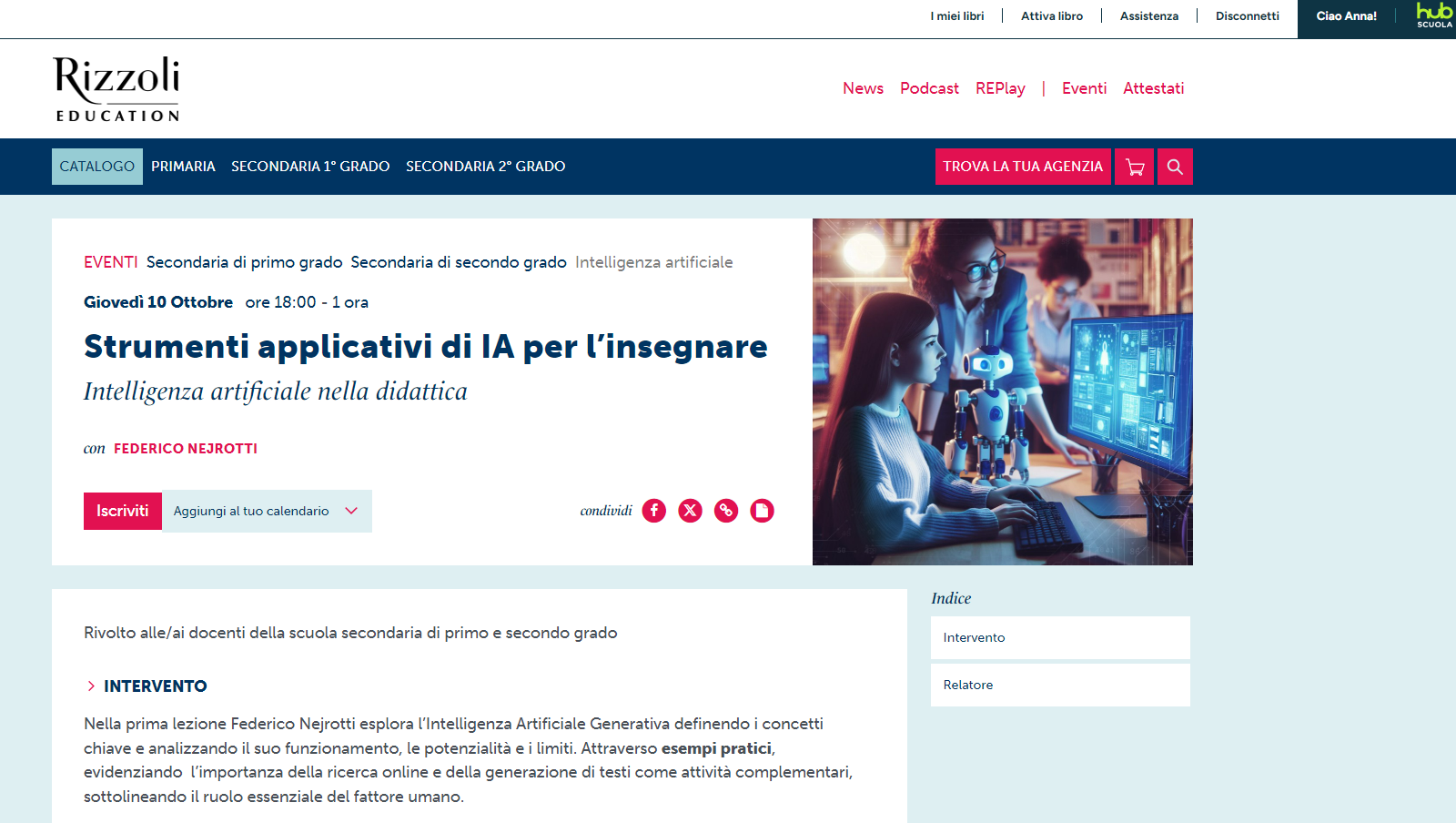This screenshot has height=823, width=1456.
Task: Jump to Relatore in Indice
Action: point(1060,685)
